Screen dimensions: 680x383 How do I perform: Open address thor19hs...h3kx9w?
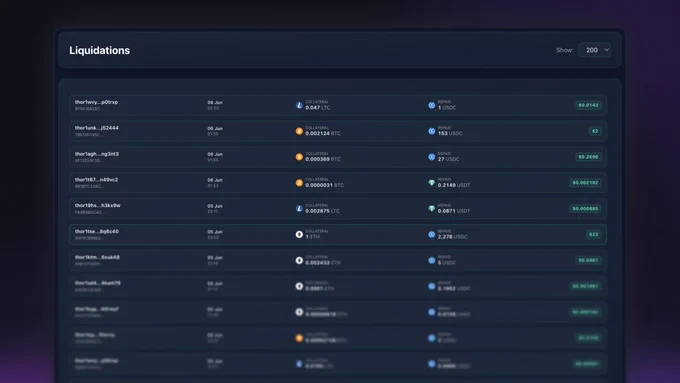98,206
